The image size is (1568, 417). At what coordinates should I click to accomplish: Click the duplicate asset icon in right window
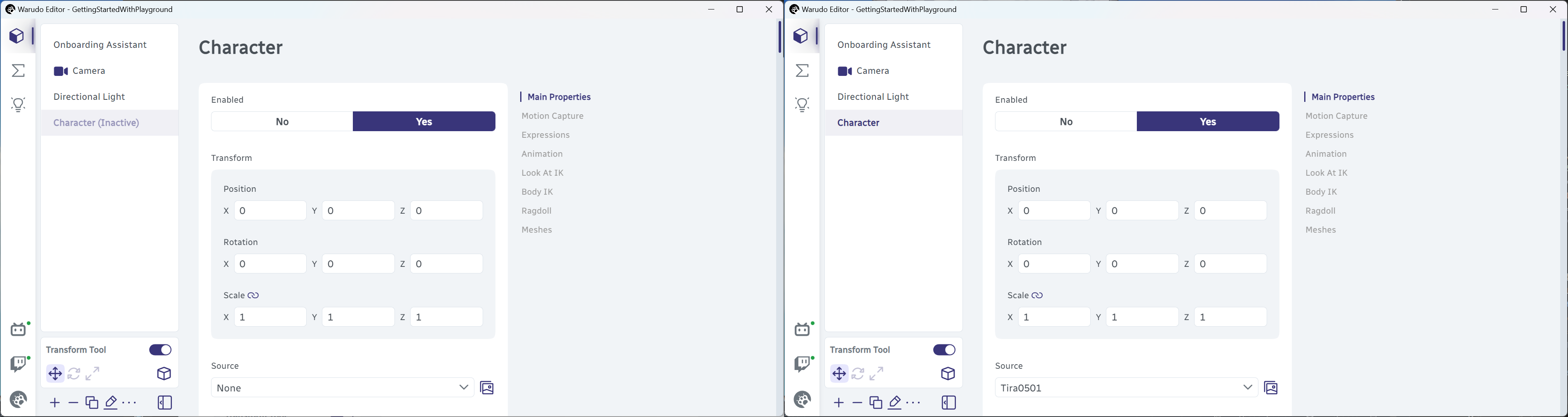pyautogui.click(x=876, y=403)
